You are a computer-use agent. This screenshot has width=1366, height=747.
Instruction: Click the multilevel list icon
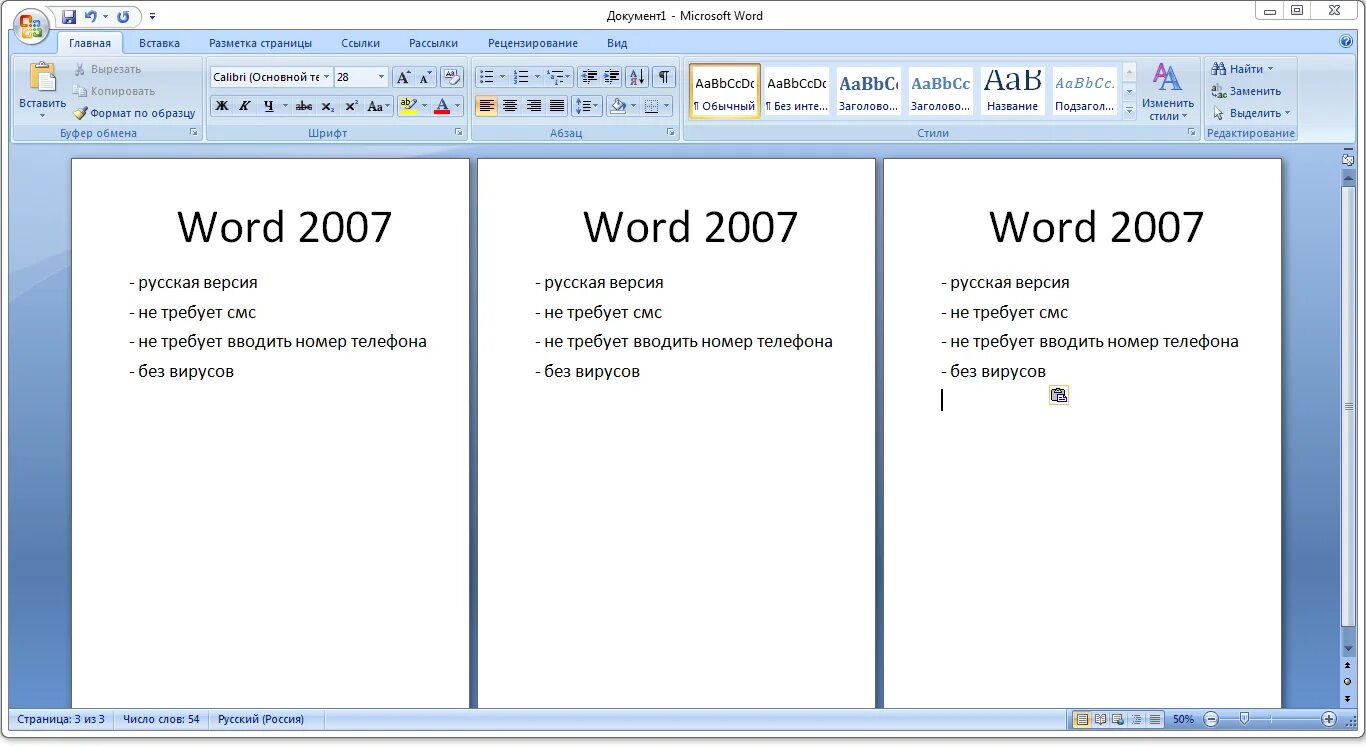(x=554, y=77)
